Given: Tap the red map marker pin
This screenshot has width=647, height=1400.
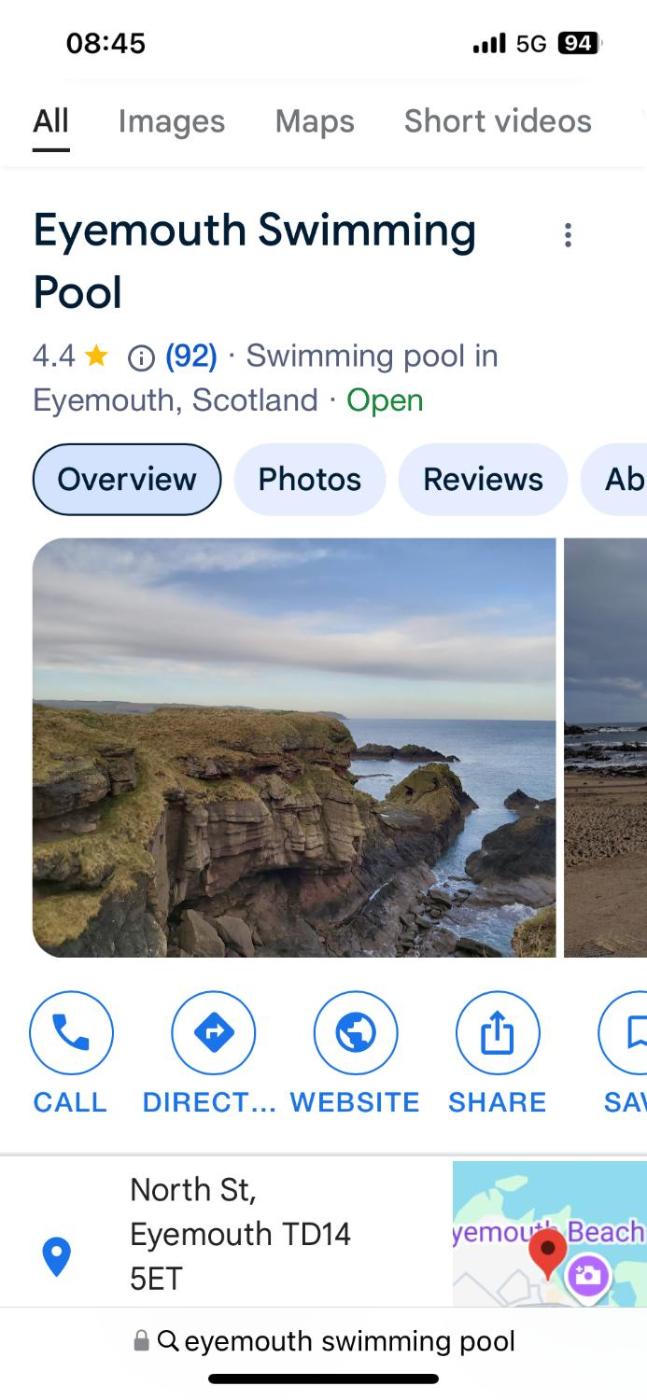Looking at the screenshot, I should (547, 1250).
